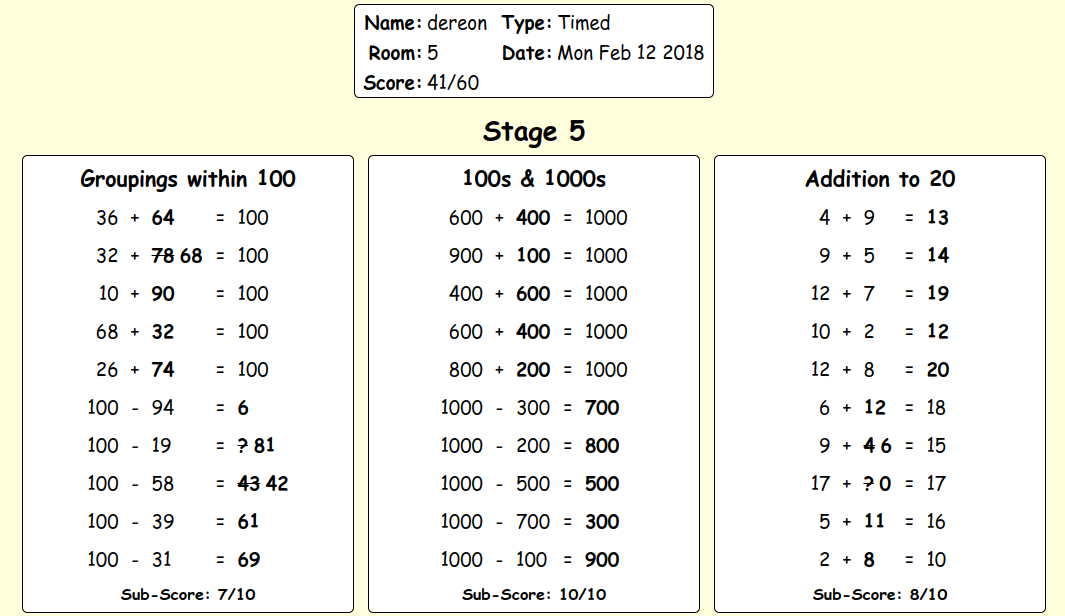This screenshot has width=1065, height=616.
Task: Click answer 64 in the '36 +' row
Action: pos(163,218)
